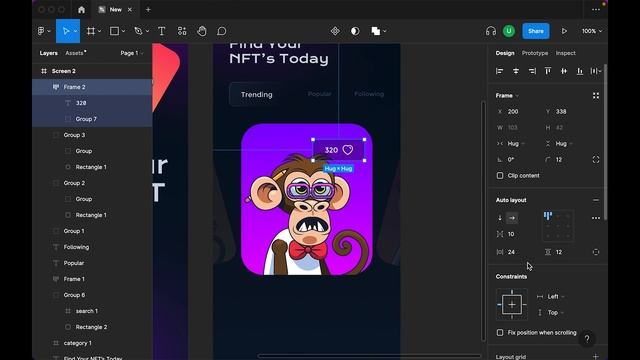640x360 pixels.
Task: Align top icon in Design panel
Action: pos(548,71)
